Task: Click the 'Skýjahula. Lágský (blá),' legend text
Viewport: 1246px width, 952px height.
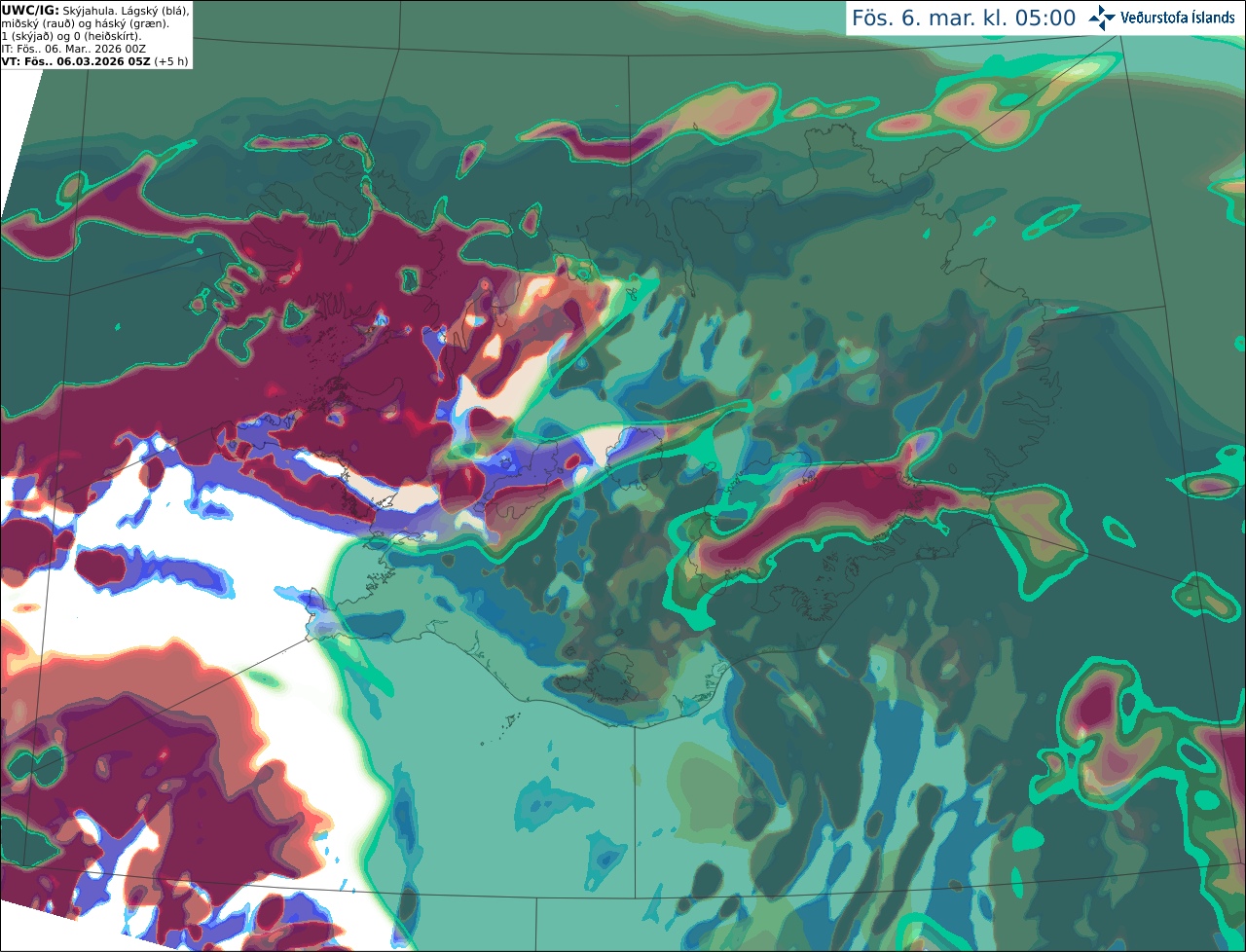Action: click(x=126, y=11)
